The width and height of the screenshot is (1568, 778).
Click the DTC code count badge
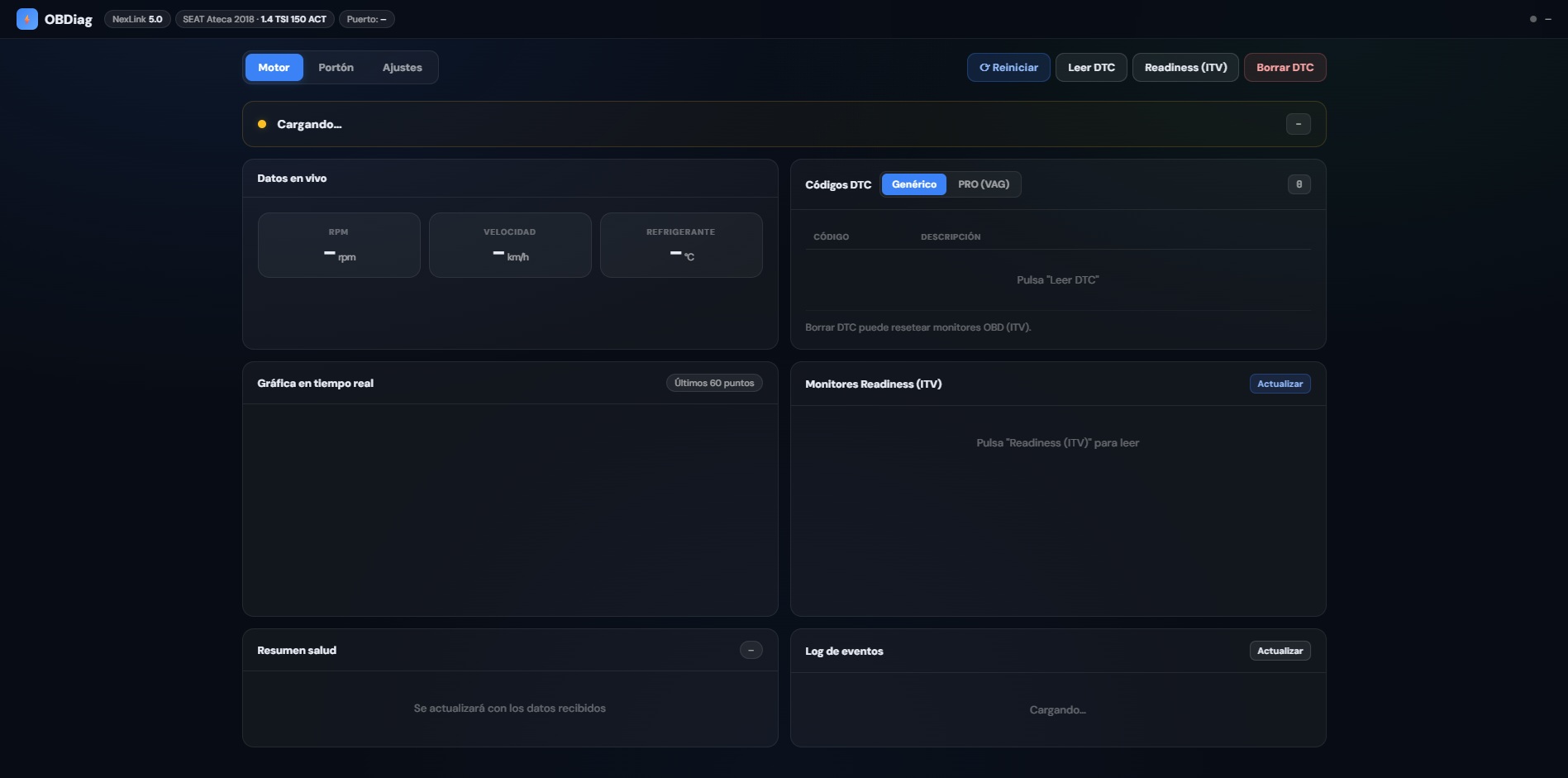point(1299,184)
